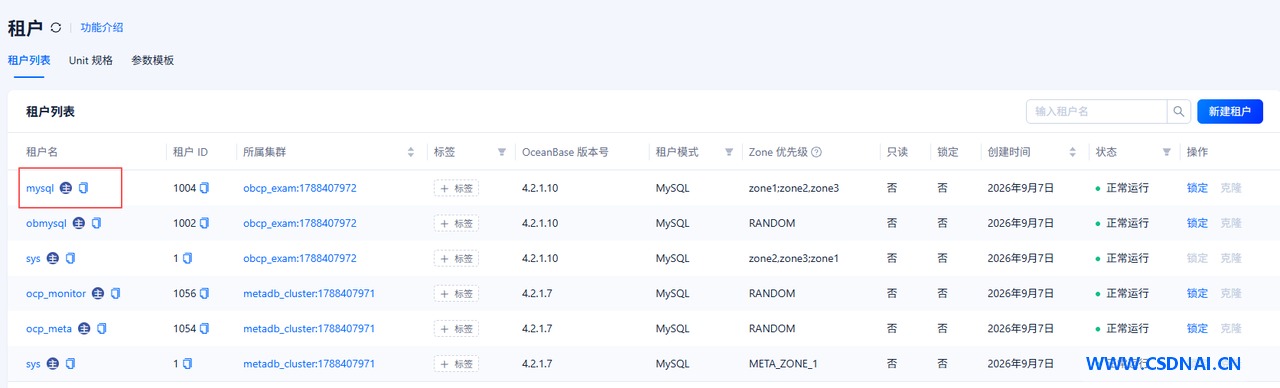Copy sys tenant name in metadb_cluster row

[x=71, y=363]
